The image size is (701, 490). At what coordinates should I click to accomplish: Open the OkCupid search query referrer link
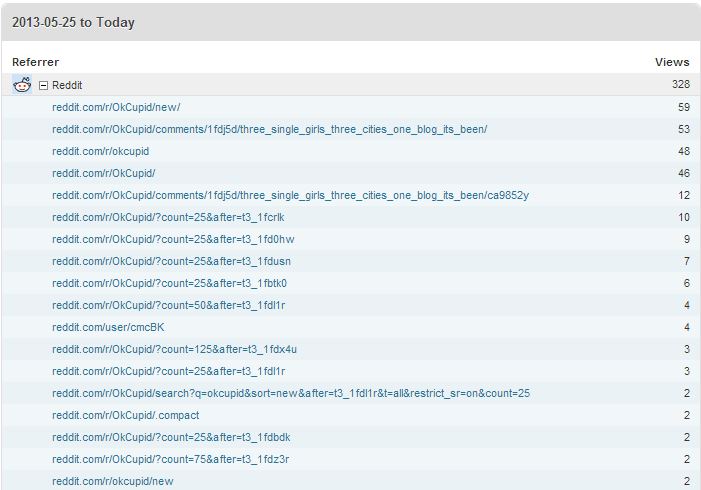pos(291,393)
